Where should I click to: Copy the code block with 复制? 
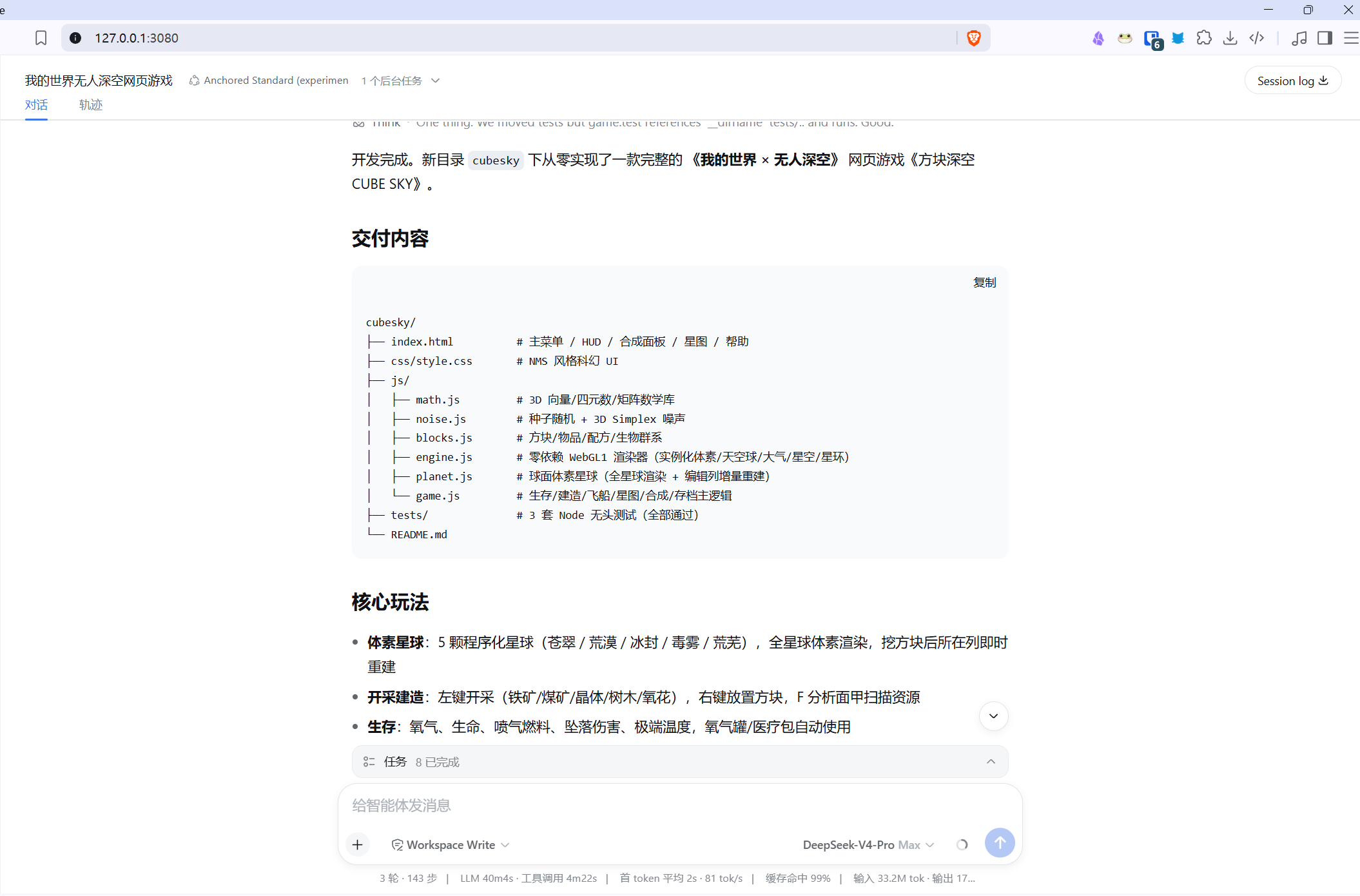pos(984,282)
